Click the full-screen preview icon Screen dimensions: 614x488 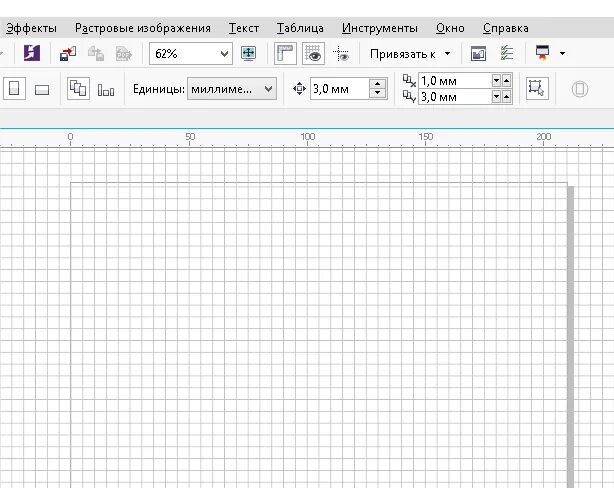[x=249, y=53]
